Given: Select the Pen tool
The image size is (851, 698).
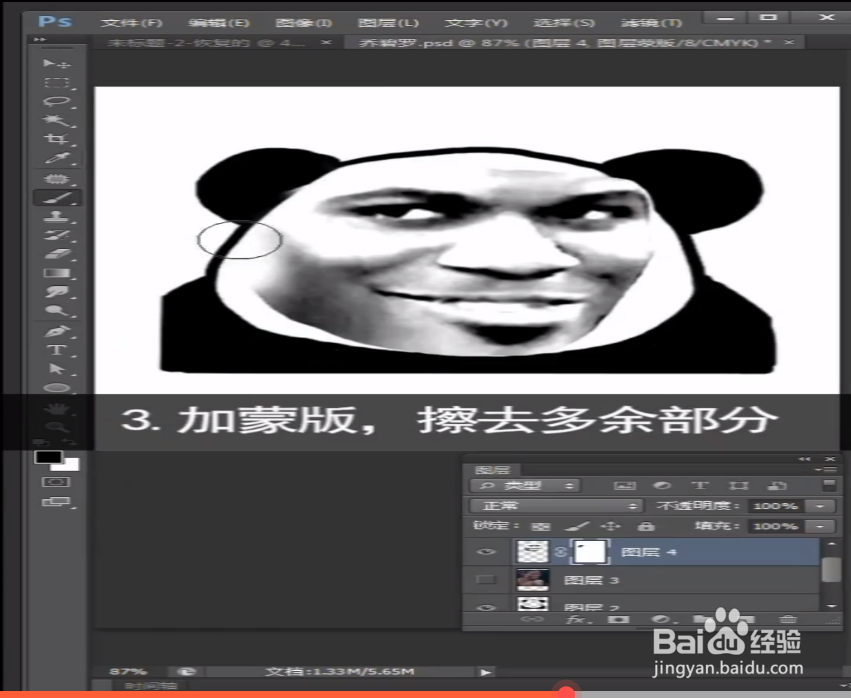Looking at the screenshot, I should point(56,331).
